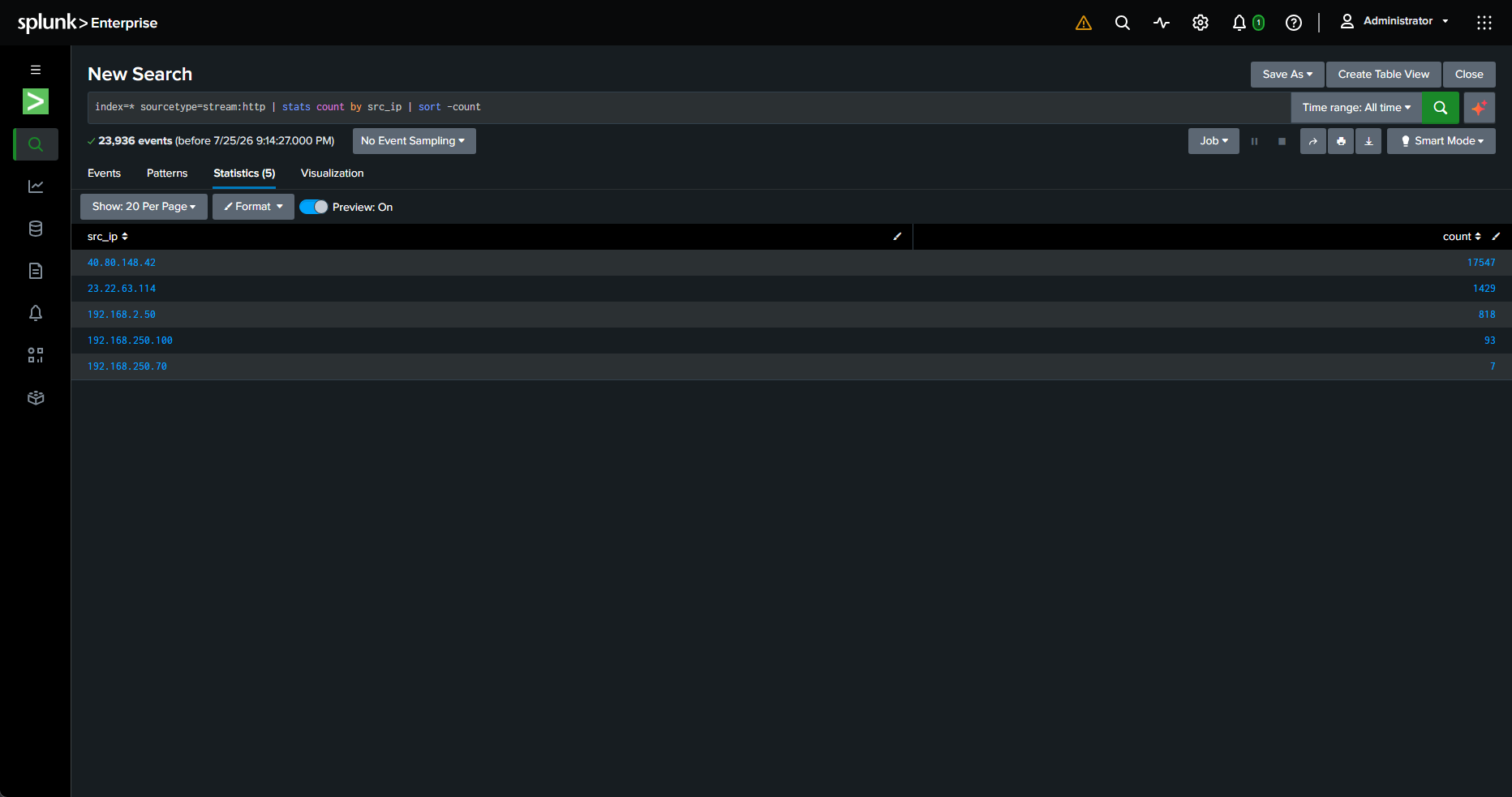
Task: Click the Close button
Action: pyautogui.click(x=1469, y=75)
